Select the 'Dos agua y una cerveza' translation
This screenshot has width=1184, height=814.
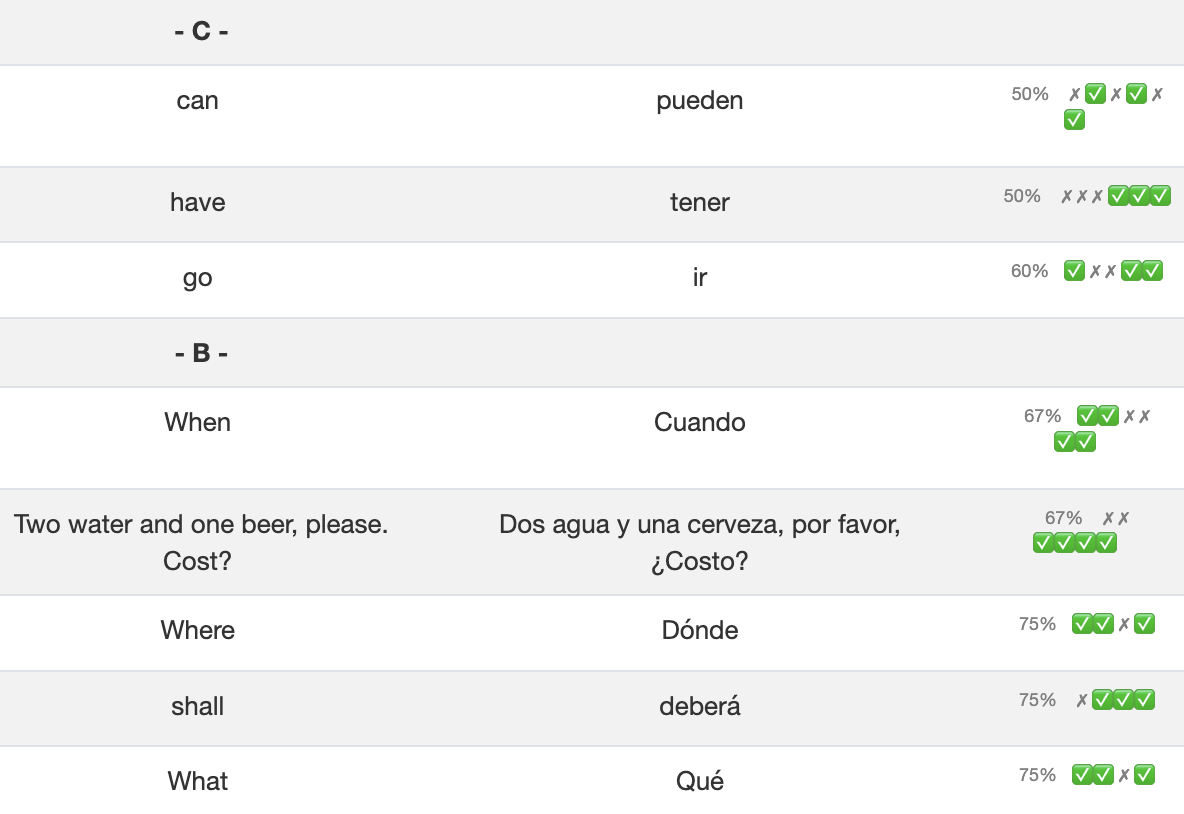click(x=699, y=524)
